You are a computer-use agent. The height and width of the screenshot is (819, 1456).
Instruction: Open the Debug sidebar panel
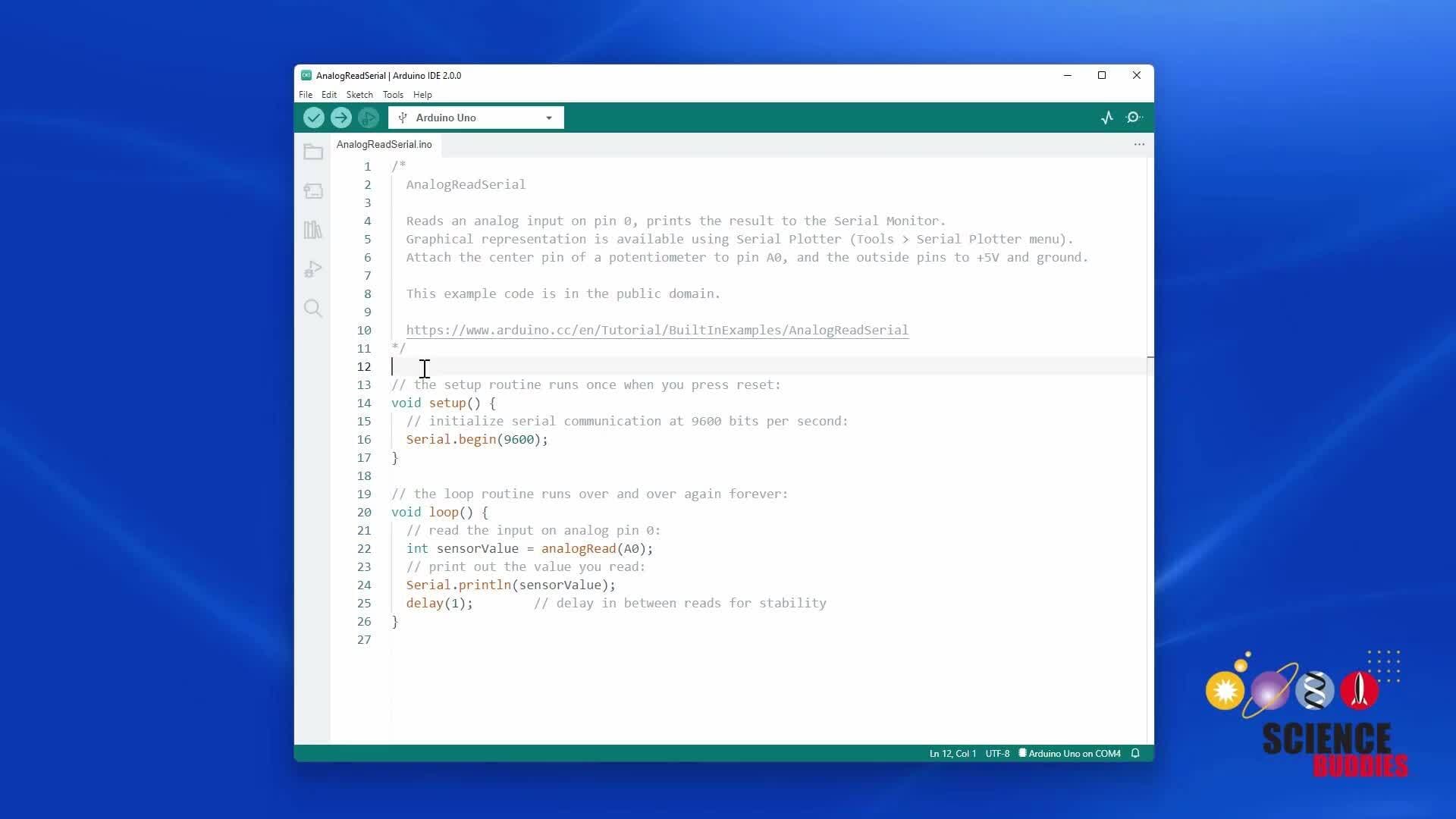tap(313, 269)
